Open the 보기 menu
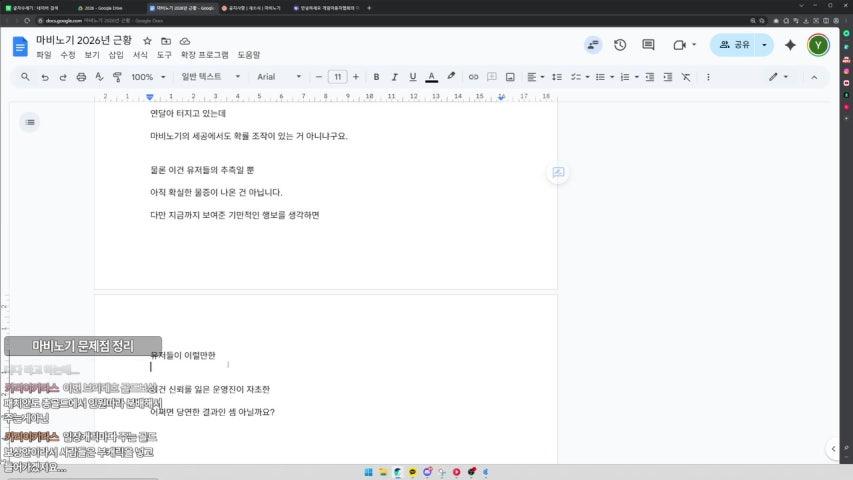The width and height of the screenshot is (853, 480). tap(92, 55)
